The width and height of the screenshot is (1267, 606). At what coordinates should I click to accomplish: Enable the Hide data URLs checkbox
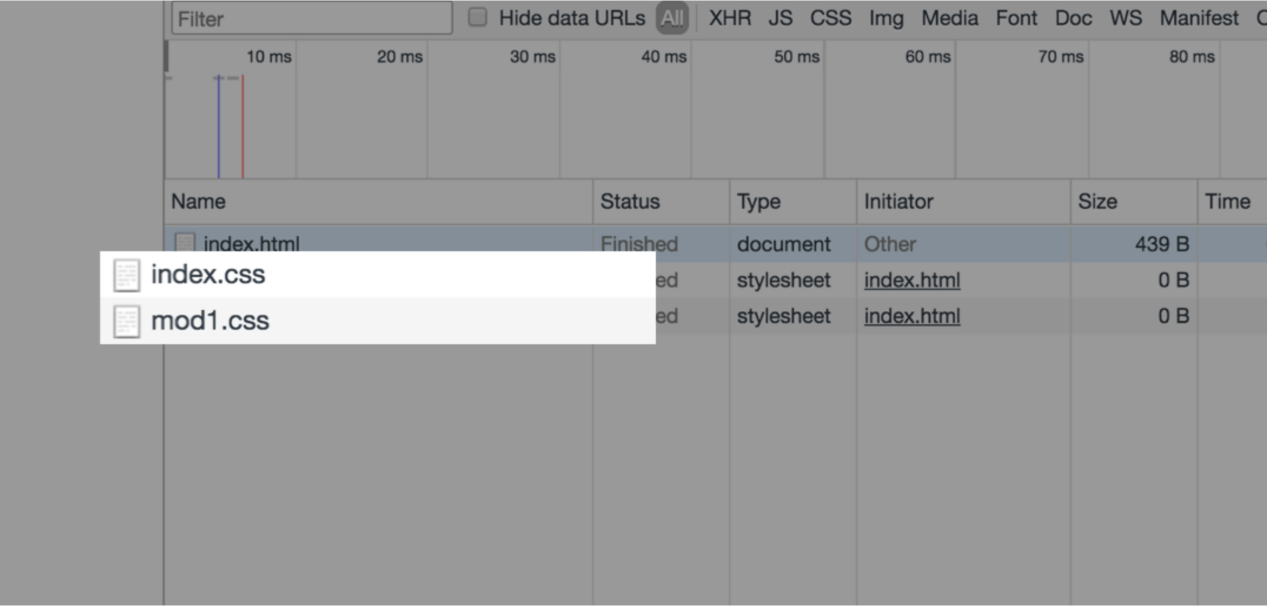(478, 17)
